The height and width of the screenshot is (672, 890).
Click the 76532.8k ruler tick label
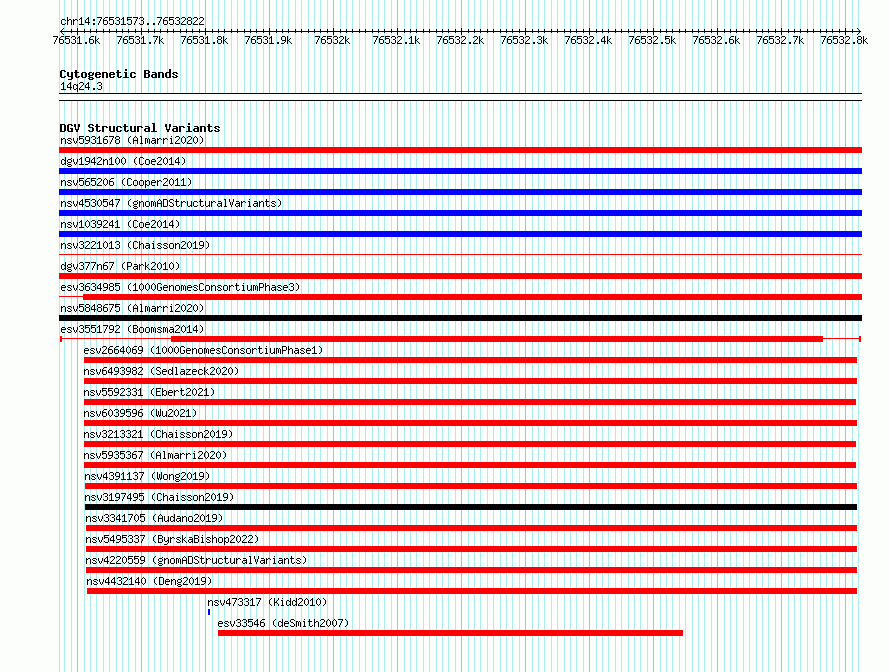(844, 40)
